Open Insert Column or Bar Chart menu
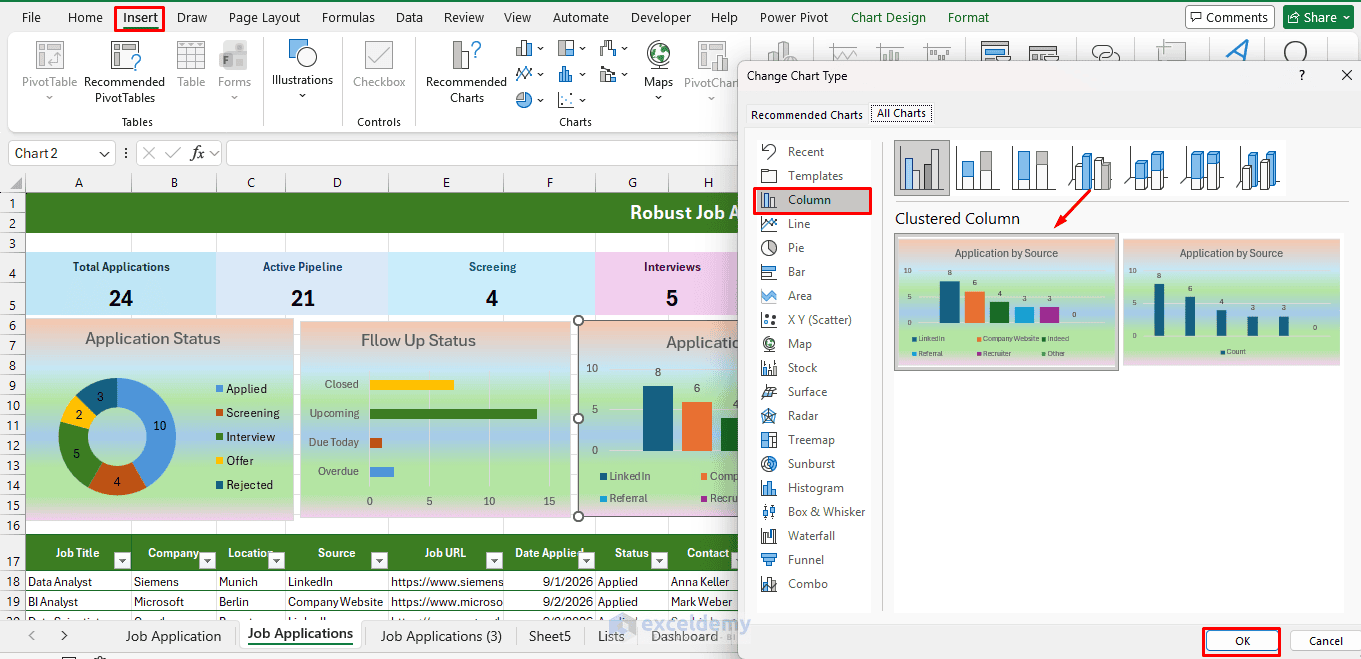The image size is (1361, 659). tap(529, 48)
